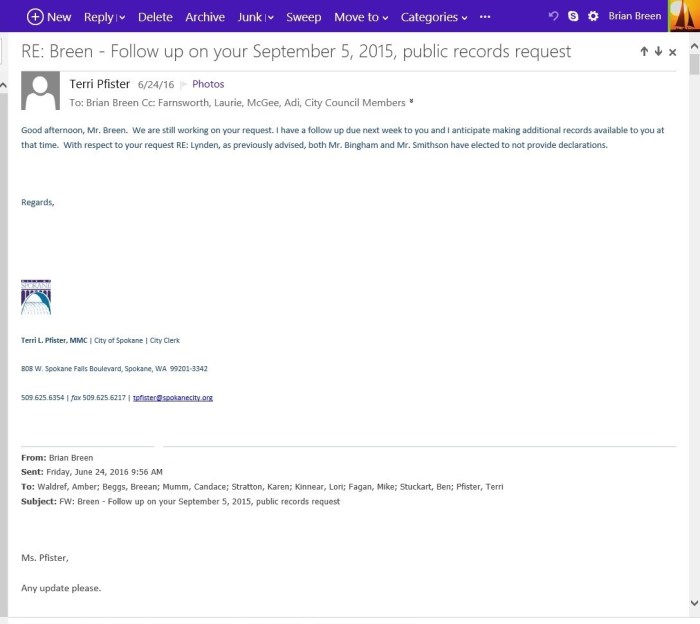Select Sweep in the toolbar
700x624 pixels.
304,17
